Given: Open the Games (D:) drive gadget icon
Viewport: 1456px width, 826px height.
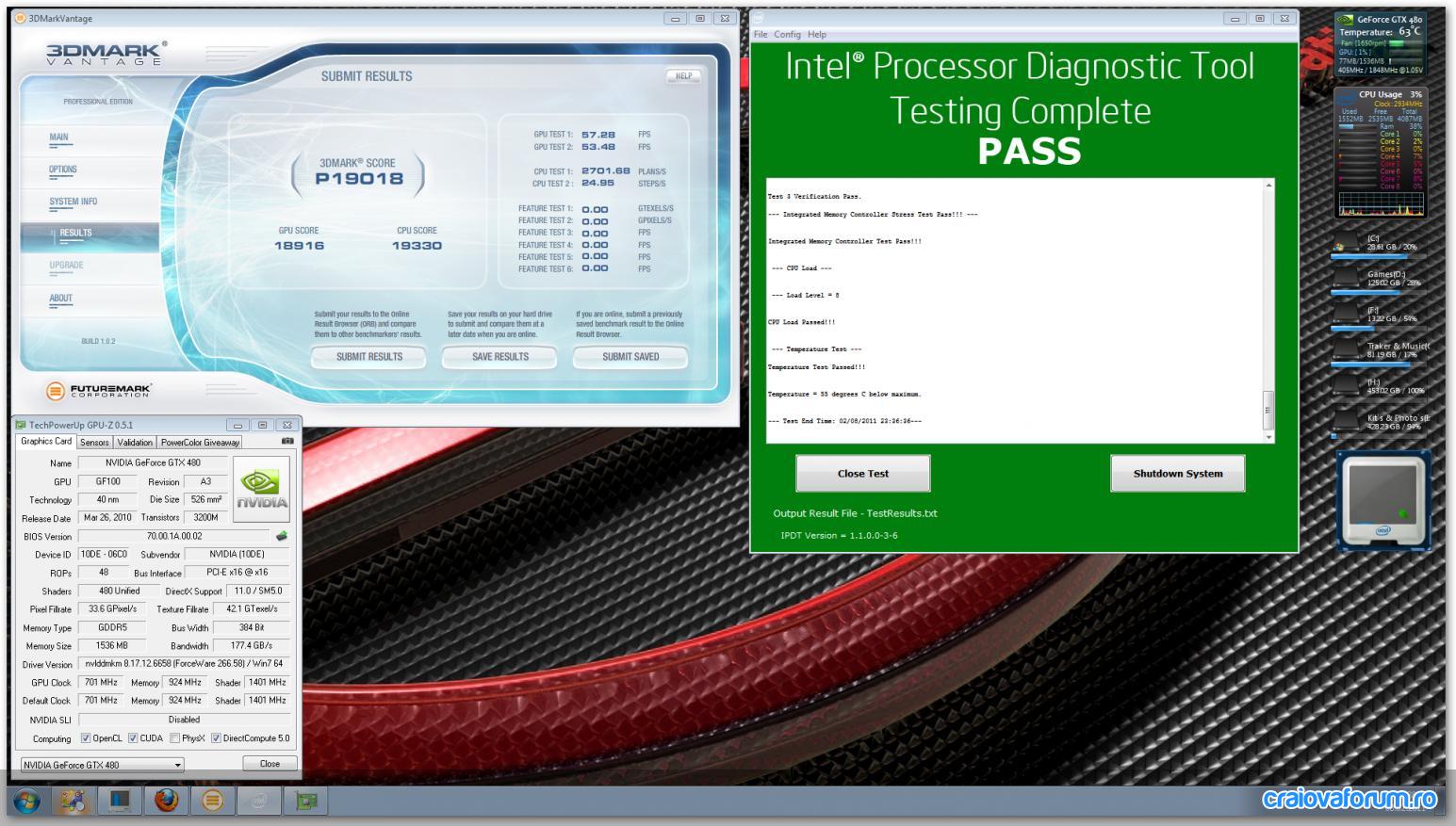Looking at the screenshot, I should [1345, 278].
